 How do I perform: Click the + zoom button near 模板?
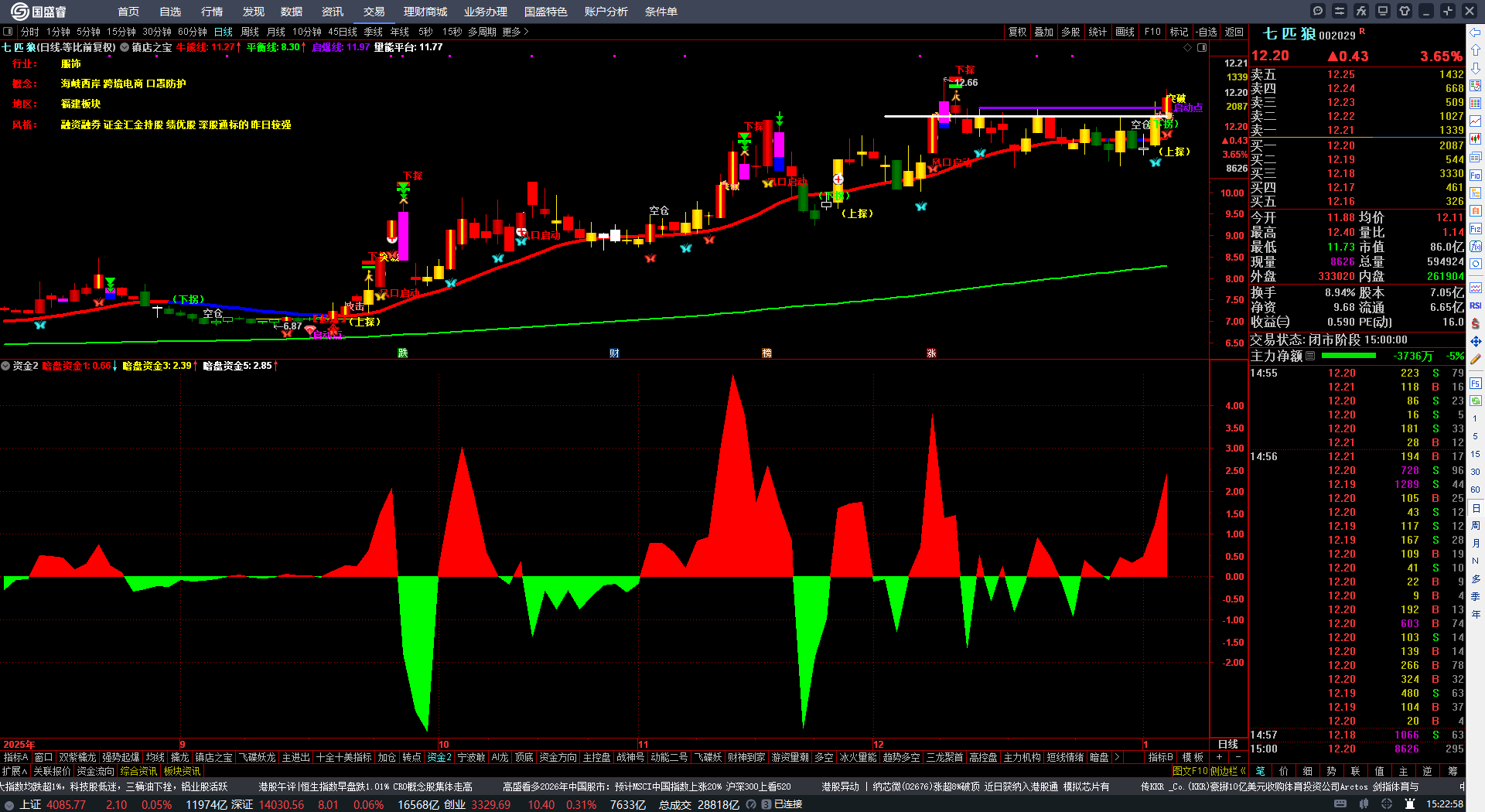pyautogui.click(x=1220, y=757)
